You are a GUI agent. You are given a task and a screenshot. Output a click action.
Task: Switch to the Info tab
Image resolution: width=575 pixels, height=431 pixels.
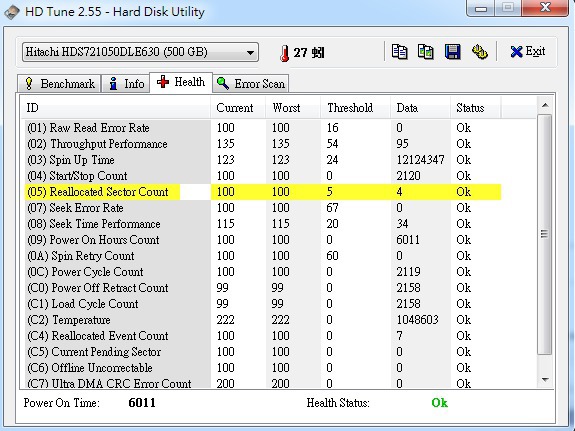tap(126, 84)
